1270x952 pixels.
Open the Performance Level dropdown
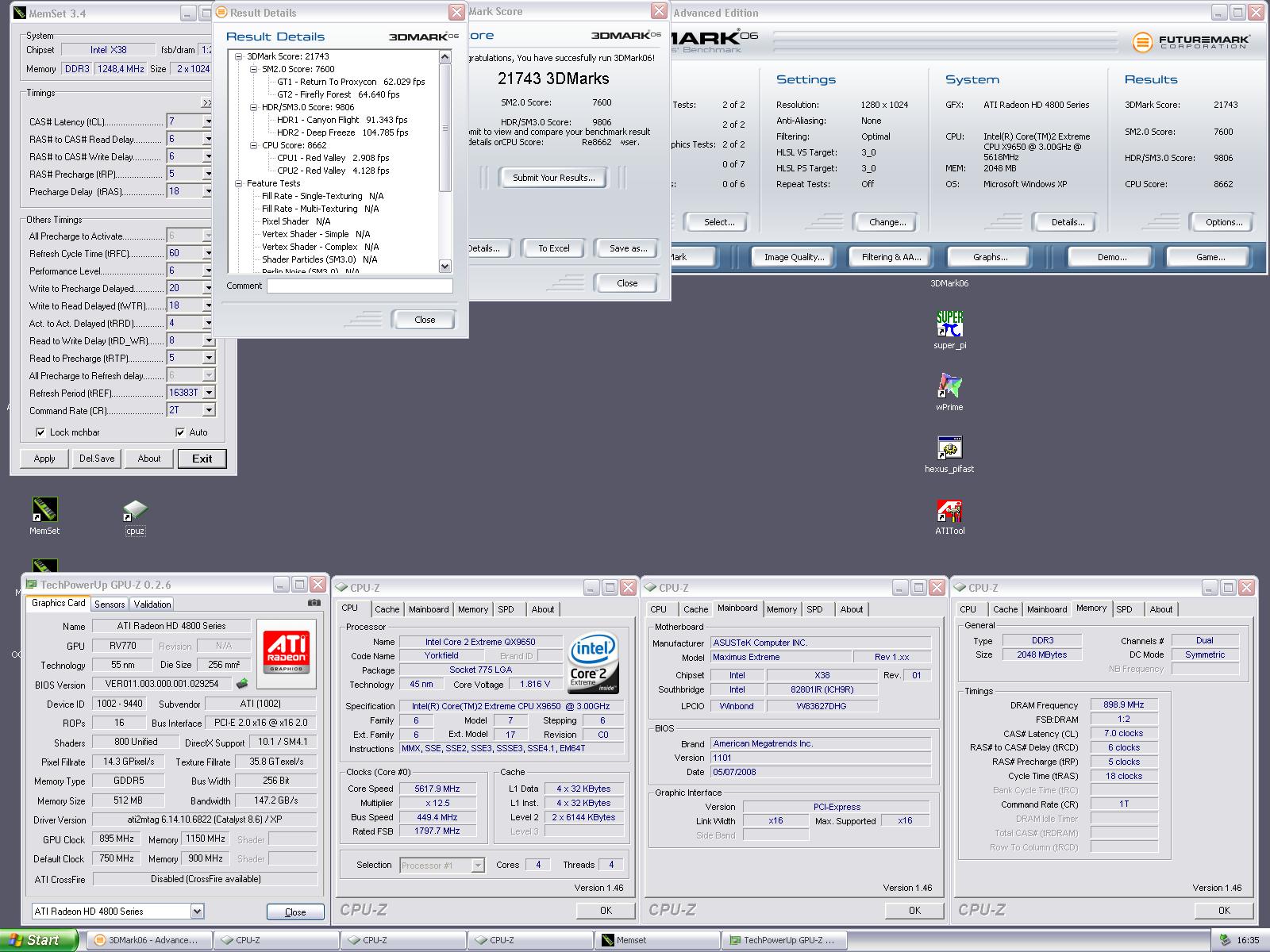pos(208,271)
